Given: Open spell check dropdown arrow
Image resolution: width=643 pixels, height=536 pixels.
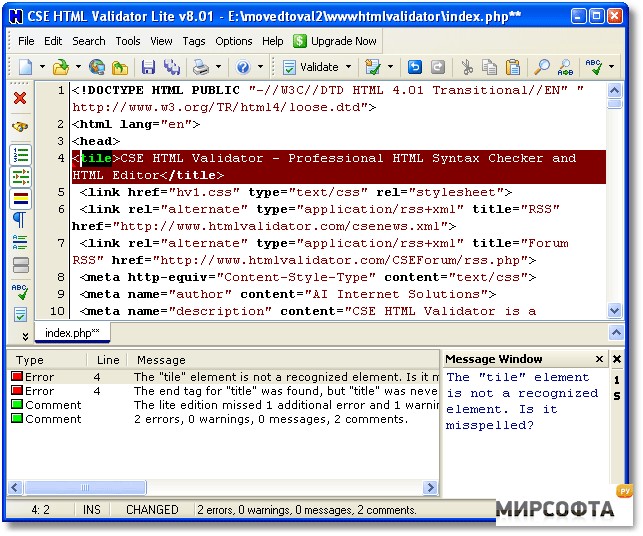Looking at the screenshot, I should [x=611, y=66].
